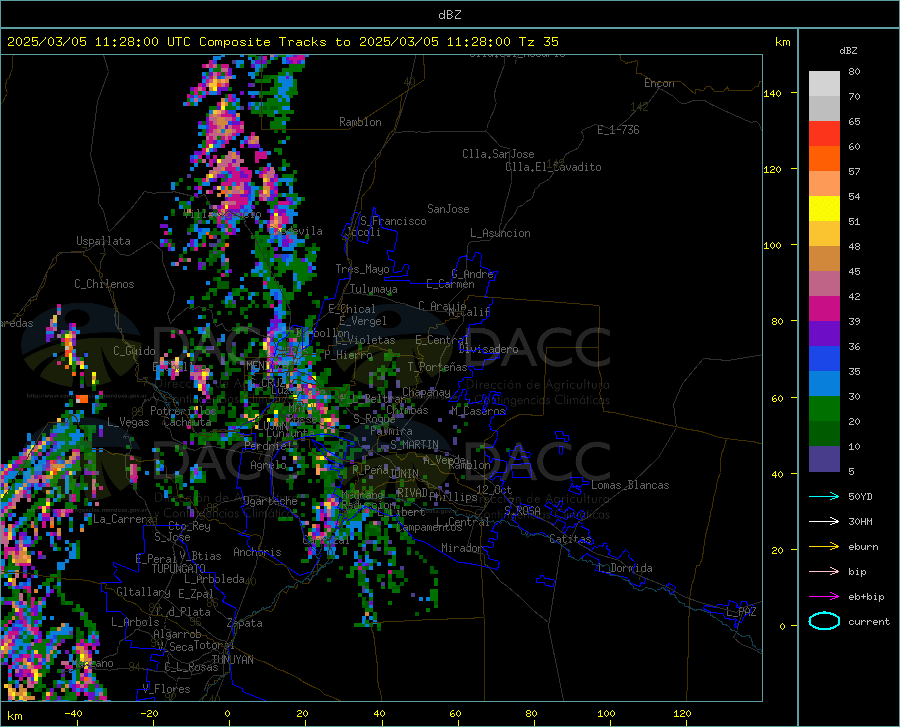Pick the bright green swatch in dBZ scale
The image size is (900, 727).
[824, 409]
